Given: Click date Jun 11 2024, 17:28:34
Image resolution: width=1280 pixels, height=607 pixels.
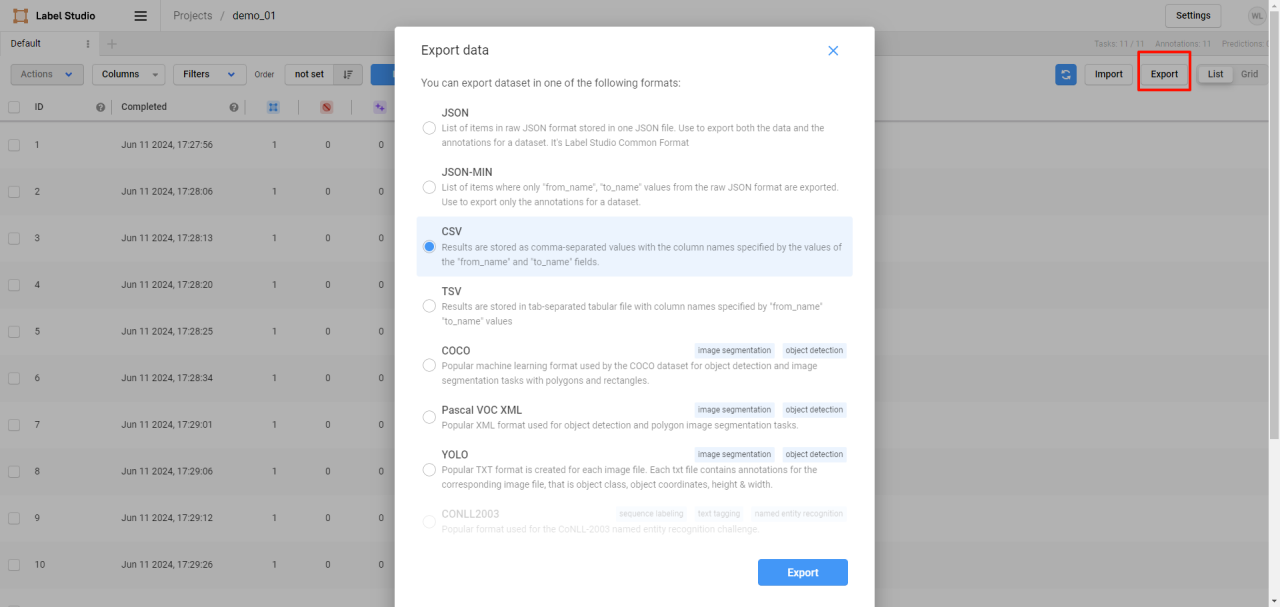Looking at the screenshot, I should (167, 378).
